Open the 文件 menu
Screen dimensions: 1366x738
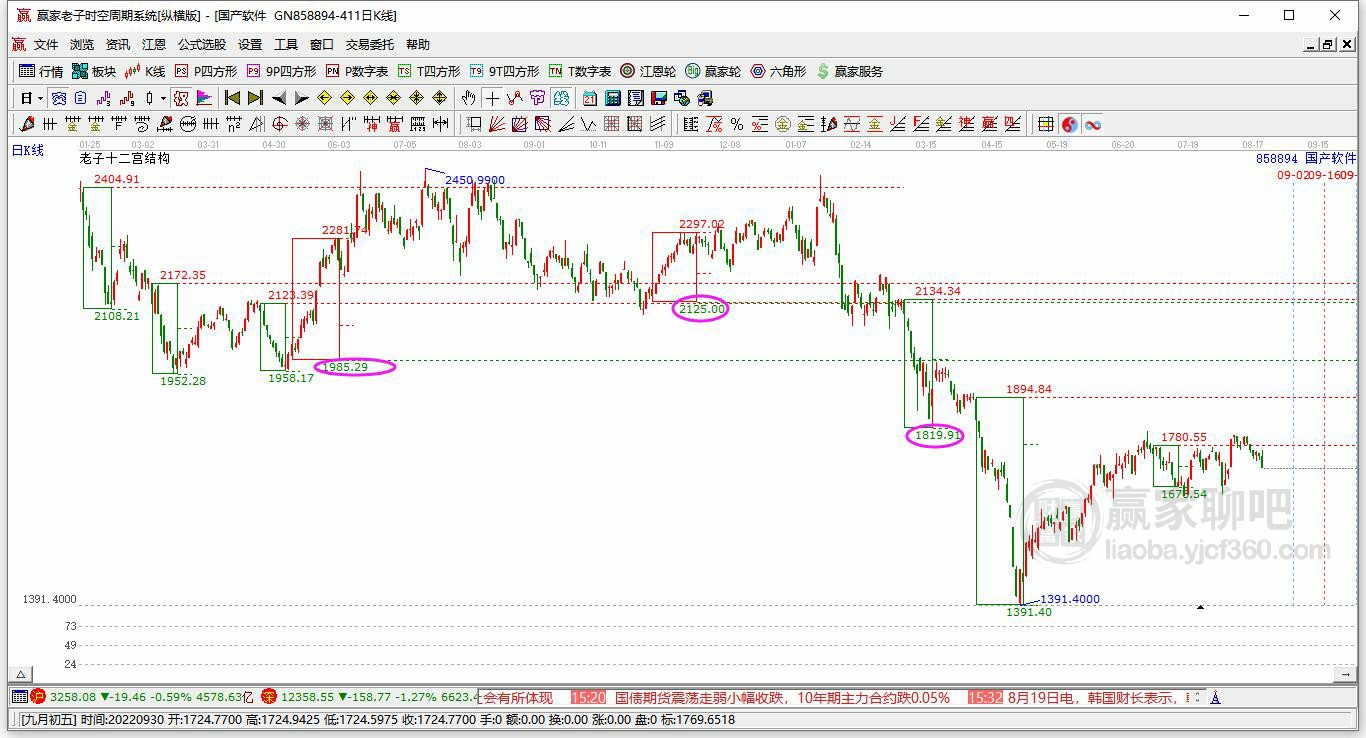click(46, 45)
